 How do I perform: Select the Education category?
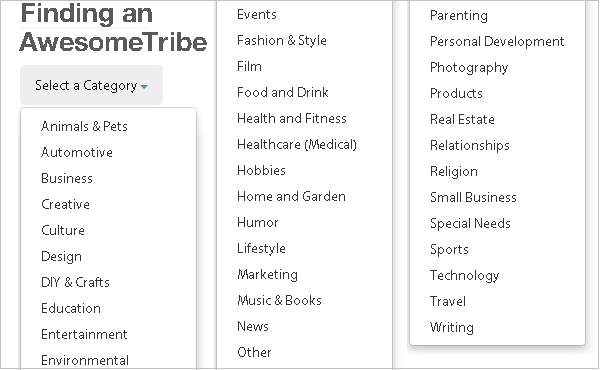[71, 308]
